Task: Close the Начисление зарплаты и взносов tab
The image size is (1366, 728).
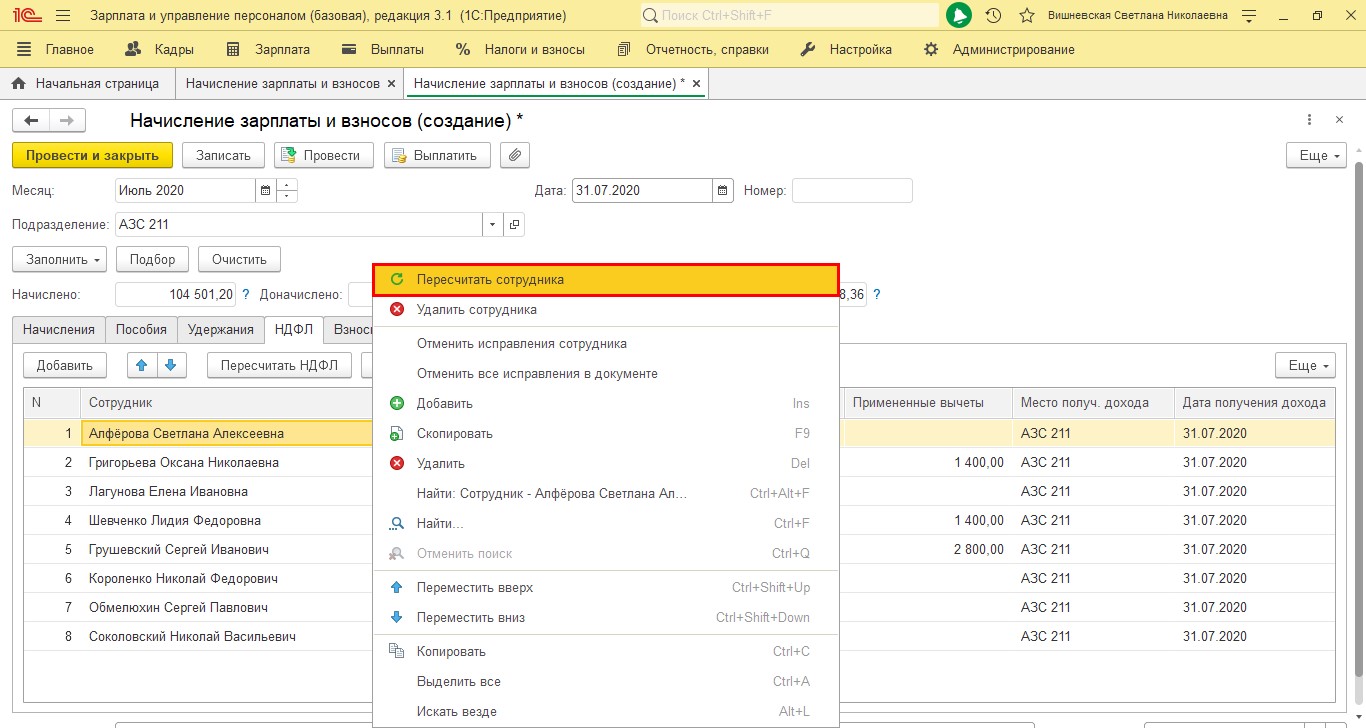Action: pyautogui.click(x=390, y=84)
